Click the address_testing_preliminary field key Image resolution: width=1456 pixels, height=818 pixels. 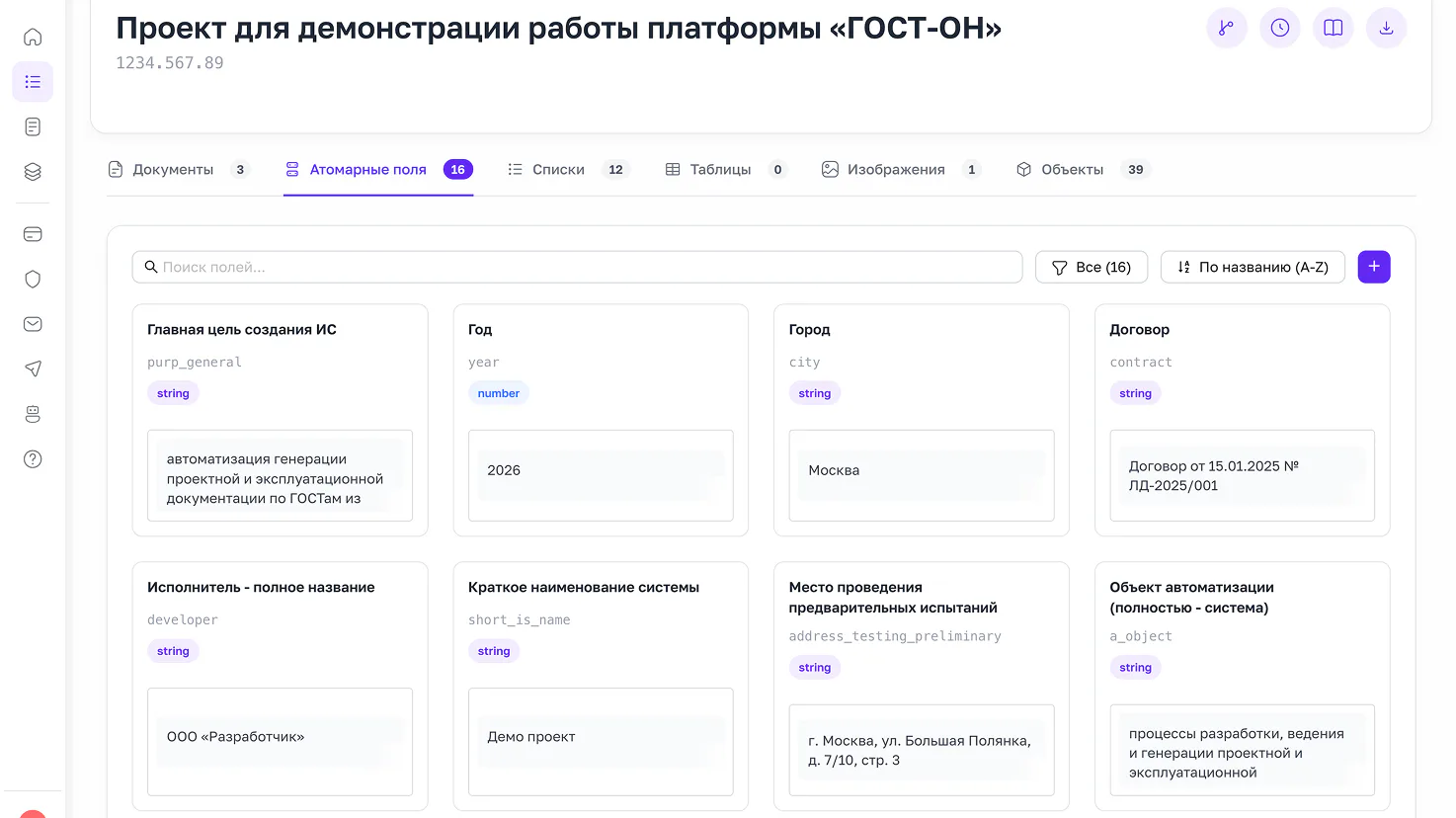tap(895, 636)
